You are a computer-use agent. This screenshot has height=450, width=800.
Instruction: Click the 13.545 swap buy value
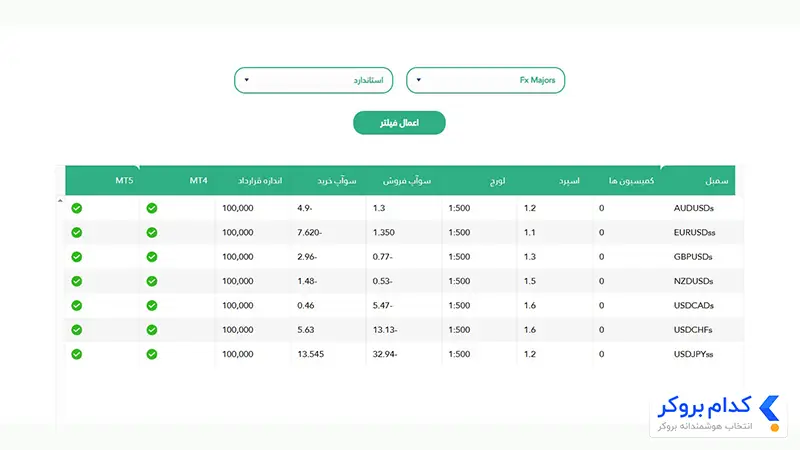[310, 354]
